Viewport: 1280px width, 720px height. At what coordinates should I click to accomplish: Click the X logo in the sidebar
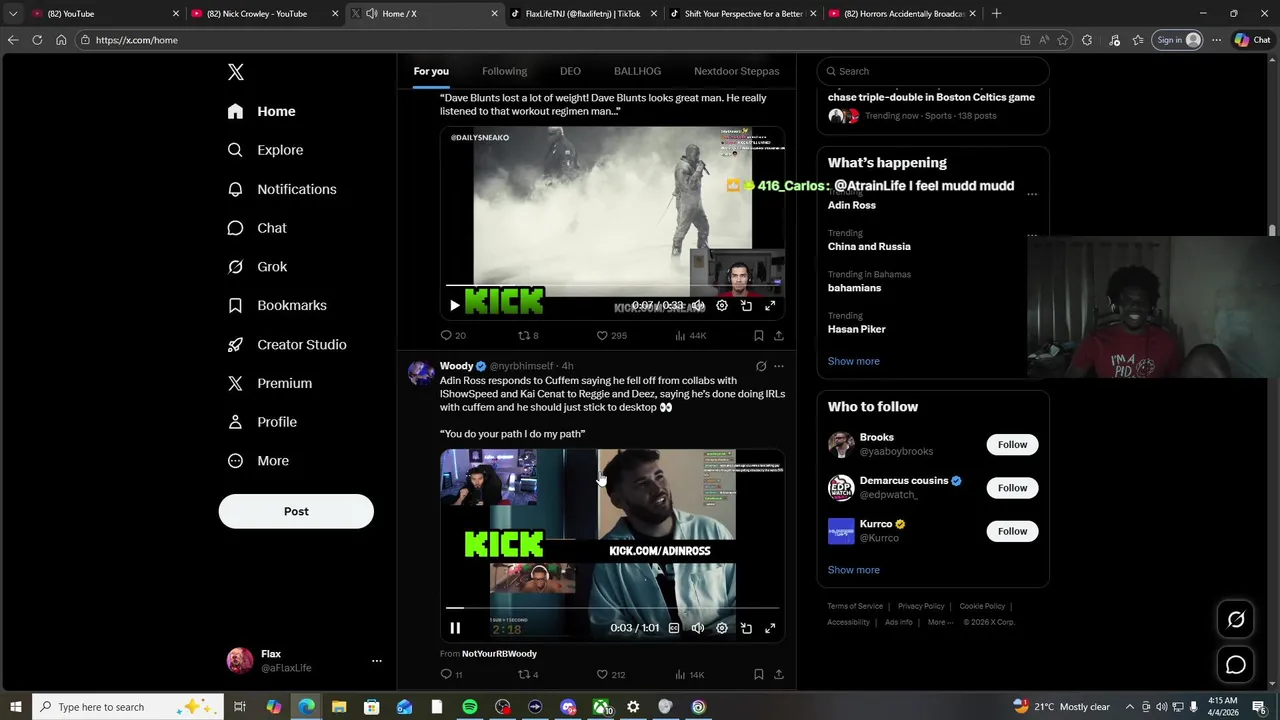click(x=236, y=72)
